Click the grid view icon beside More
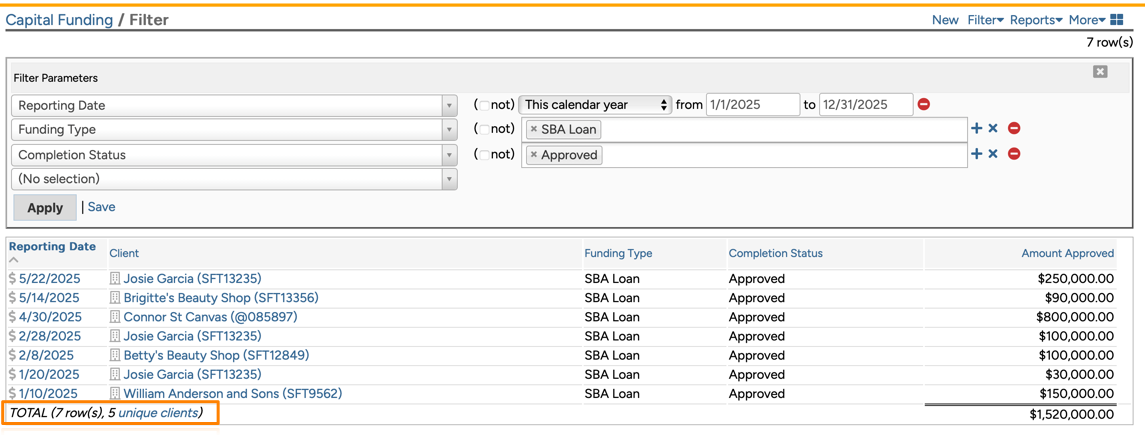 point(1117,20)
